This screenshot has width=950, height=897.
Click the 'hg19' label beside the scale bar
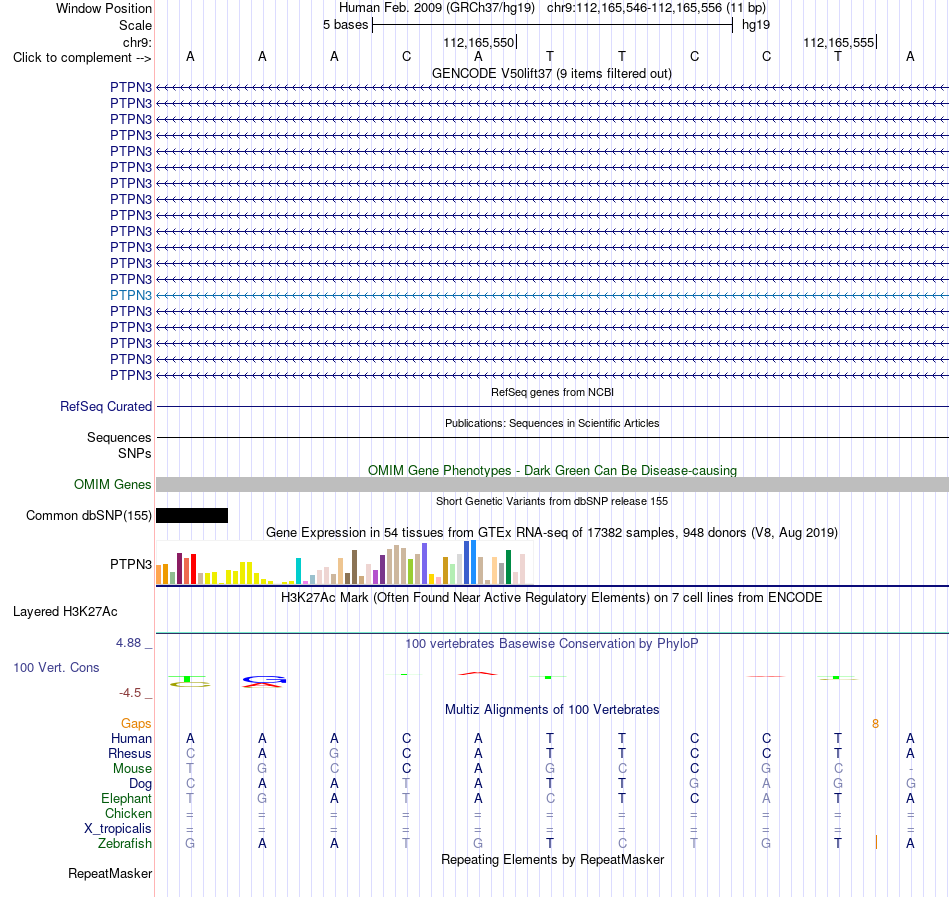[756, 25]
